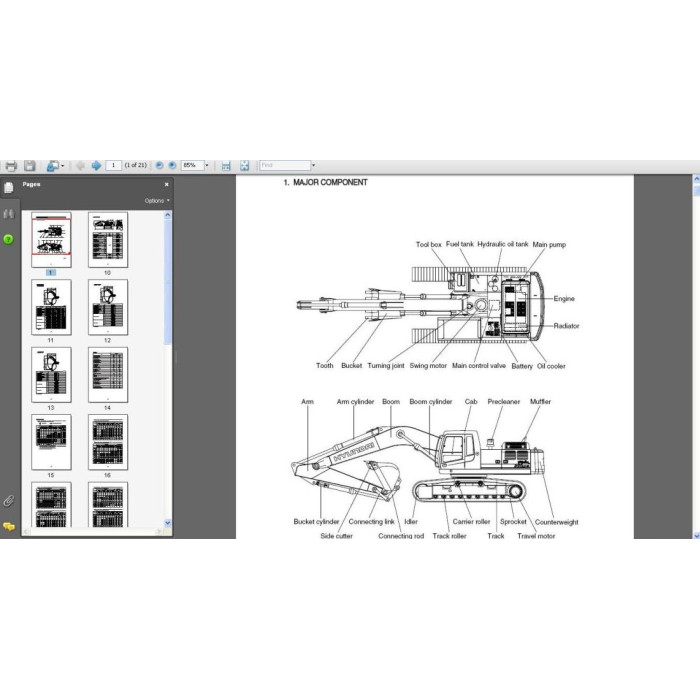Open the Find options dropdown arrow

(x=313, y=165)
